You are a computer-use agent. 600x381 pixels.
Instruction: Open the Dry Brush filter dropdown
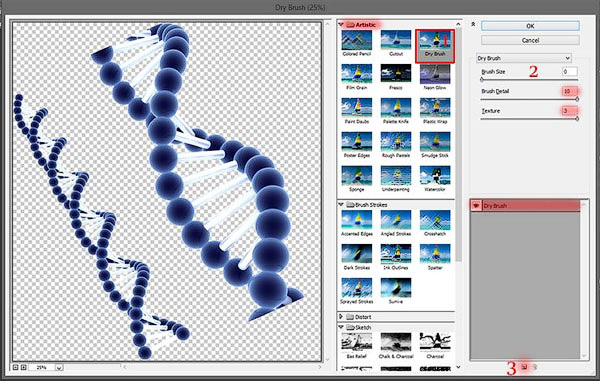click(524, 58)
